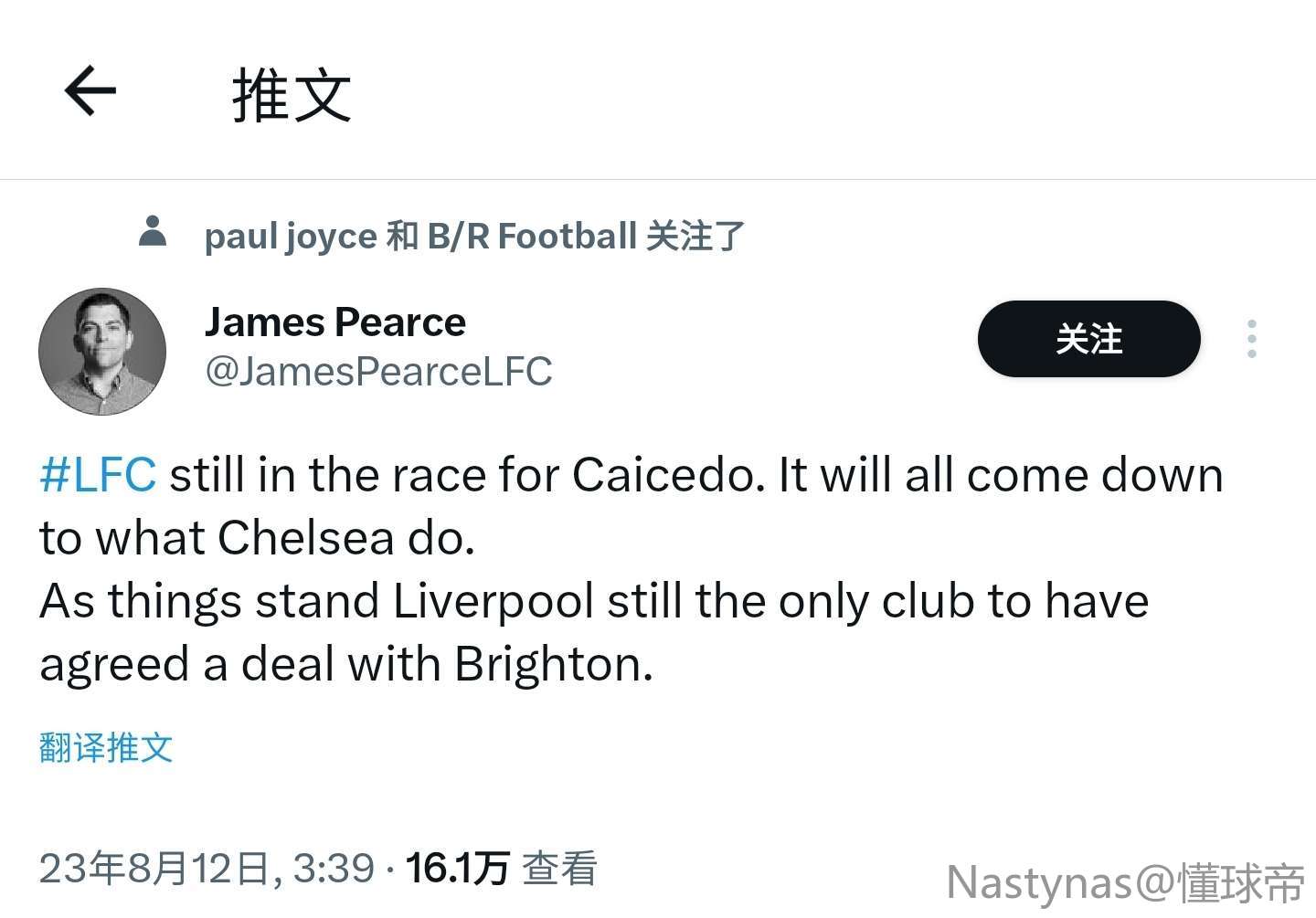1316x918 pixels.
Task: Open James Pearce's profile photo
Action: (x=102, y=352)
